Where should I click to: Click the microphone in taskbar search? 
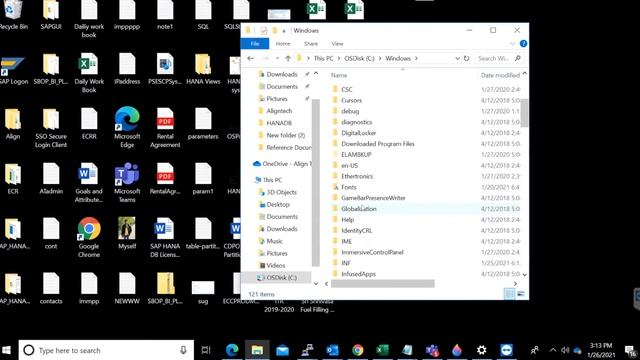(x=183, y=350)
